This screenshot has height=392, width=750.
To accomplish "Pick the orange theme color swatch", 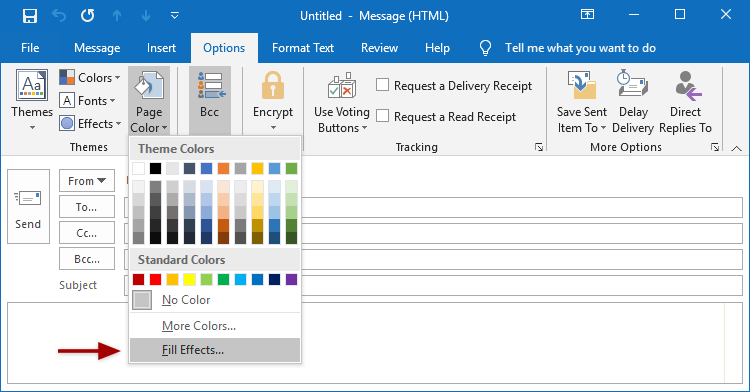I will (x=223, y=168).
